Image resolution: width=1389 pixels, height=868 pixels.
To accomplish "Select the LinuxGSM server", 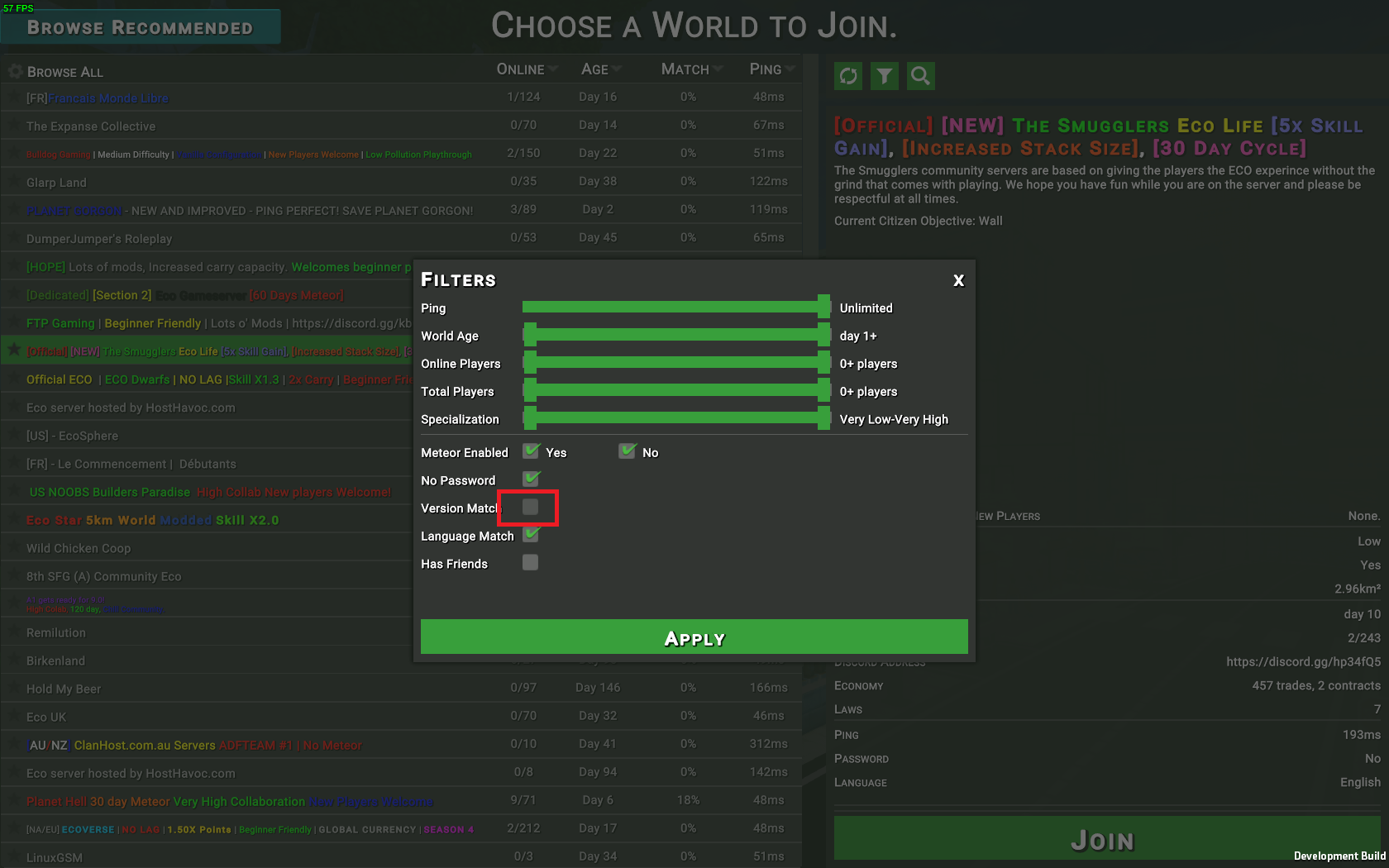I will (x=402, y=857).
